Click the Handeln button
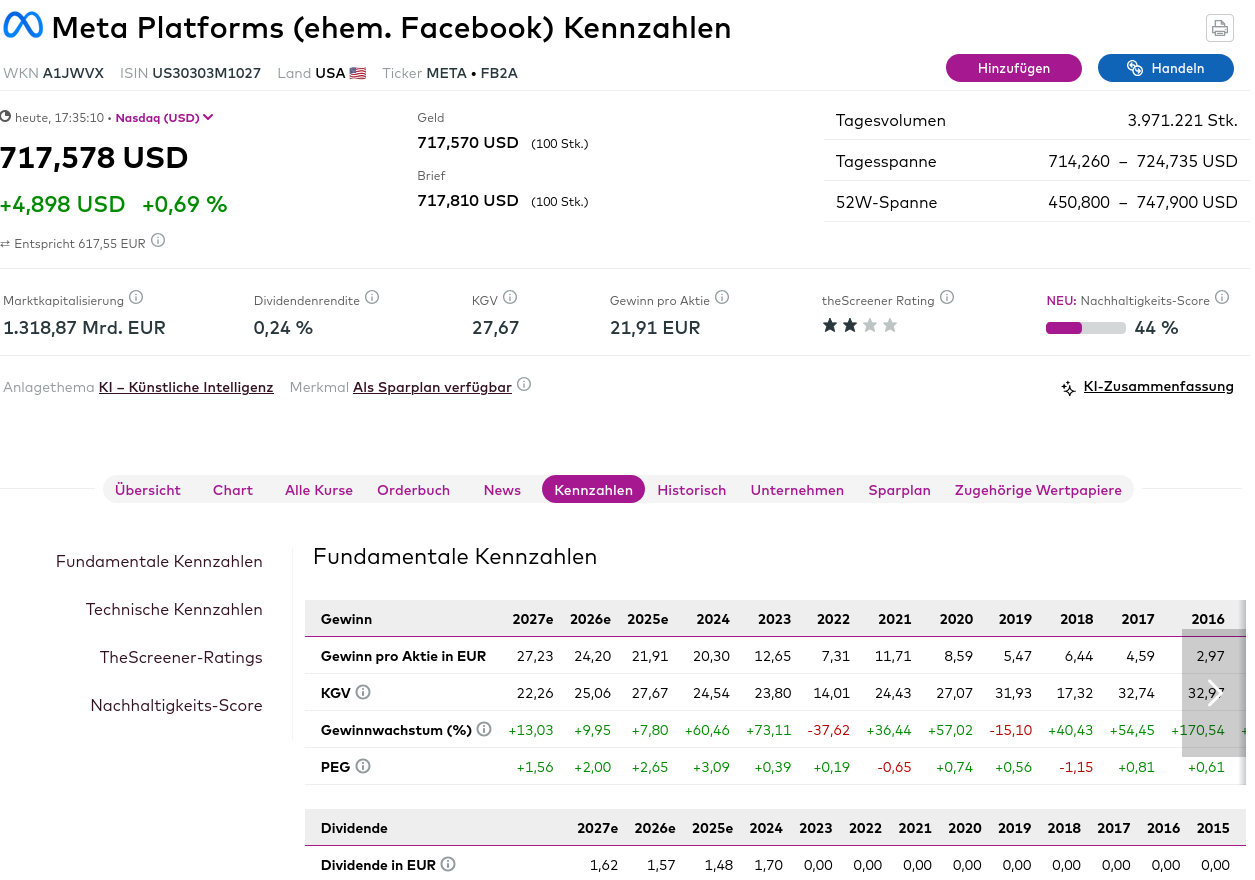The width and height of the screenshot is (1255, 880). [x=1165, y=68]
